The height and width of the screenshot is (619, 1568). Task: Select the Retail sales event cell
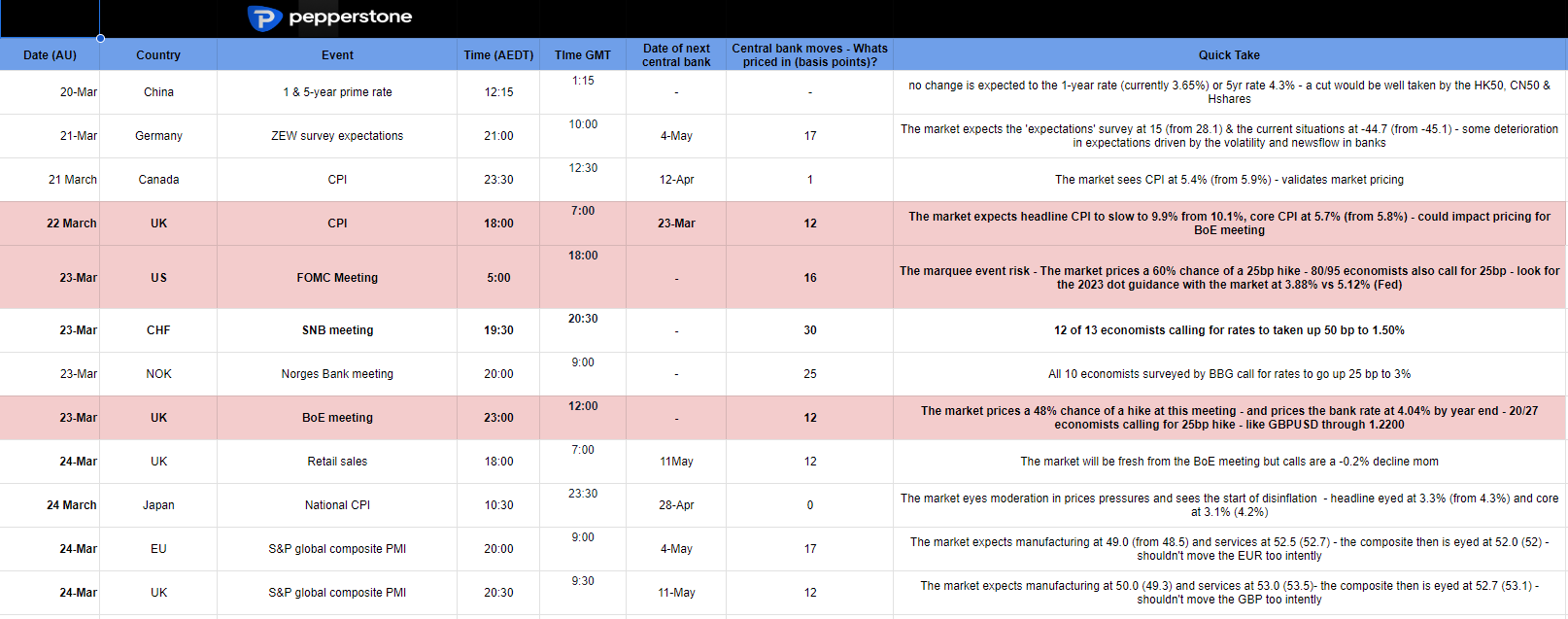[337, 462]
